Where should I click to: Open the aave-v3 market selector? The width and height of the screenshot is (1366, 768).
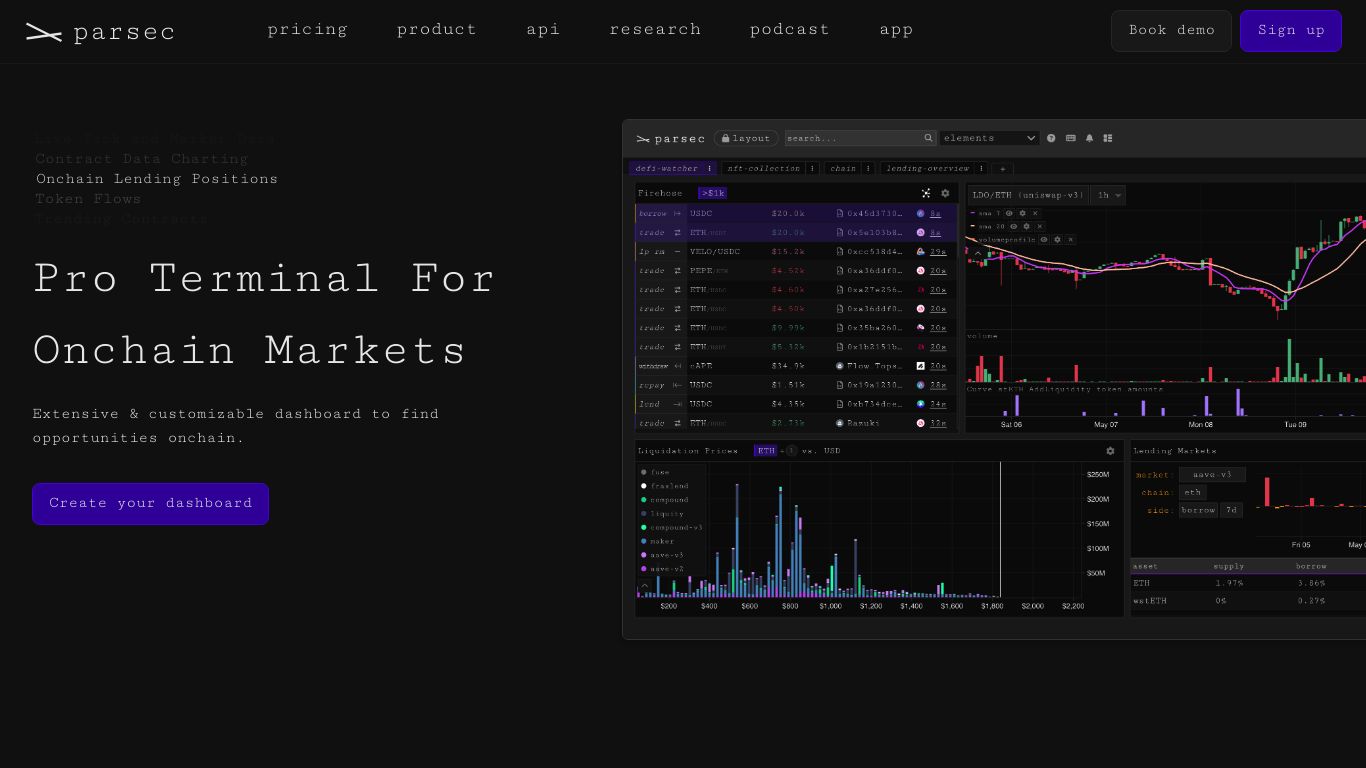coord(1212,474)
